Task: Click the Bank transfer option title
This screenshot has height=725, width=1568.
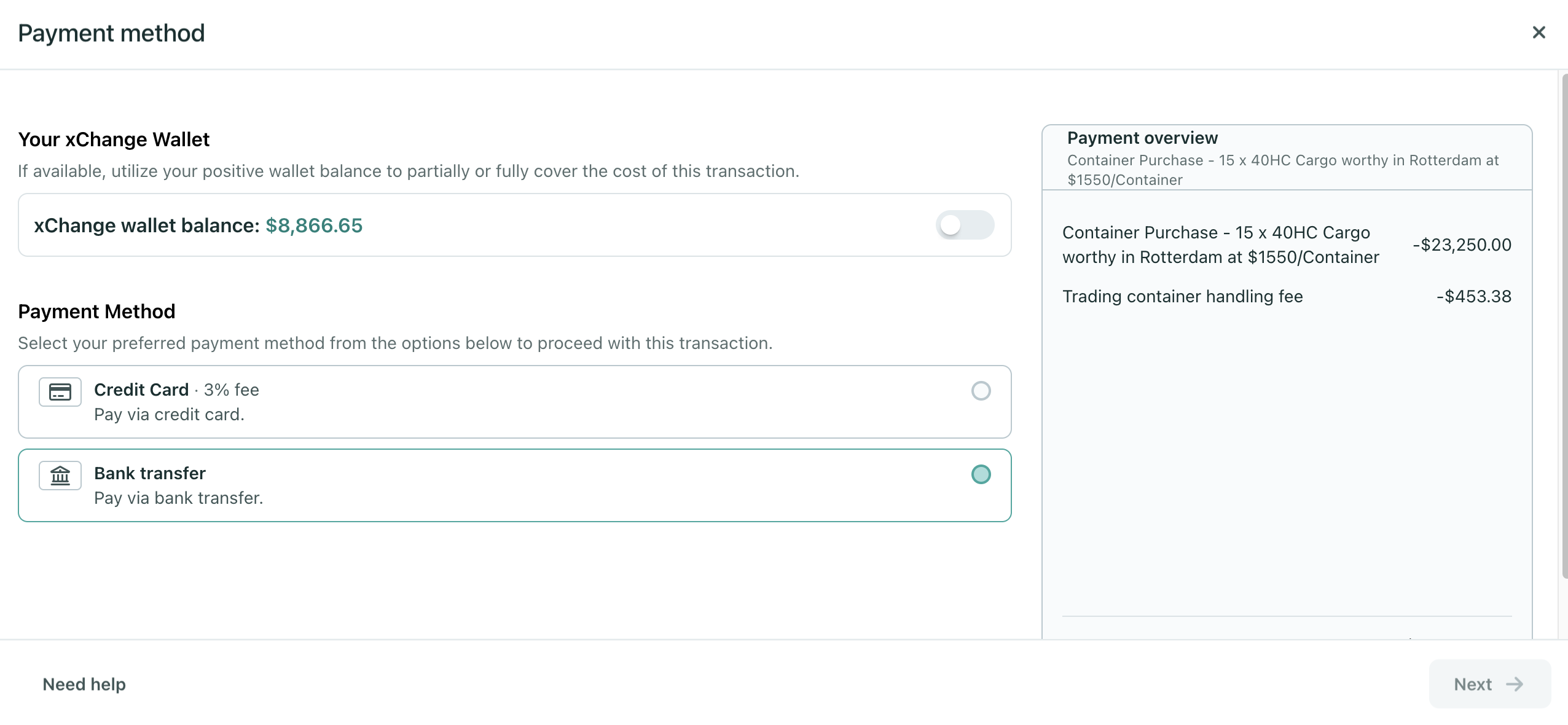Action: point(149,474)
